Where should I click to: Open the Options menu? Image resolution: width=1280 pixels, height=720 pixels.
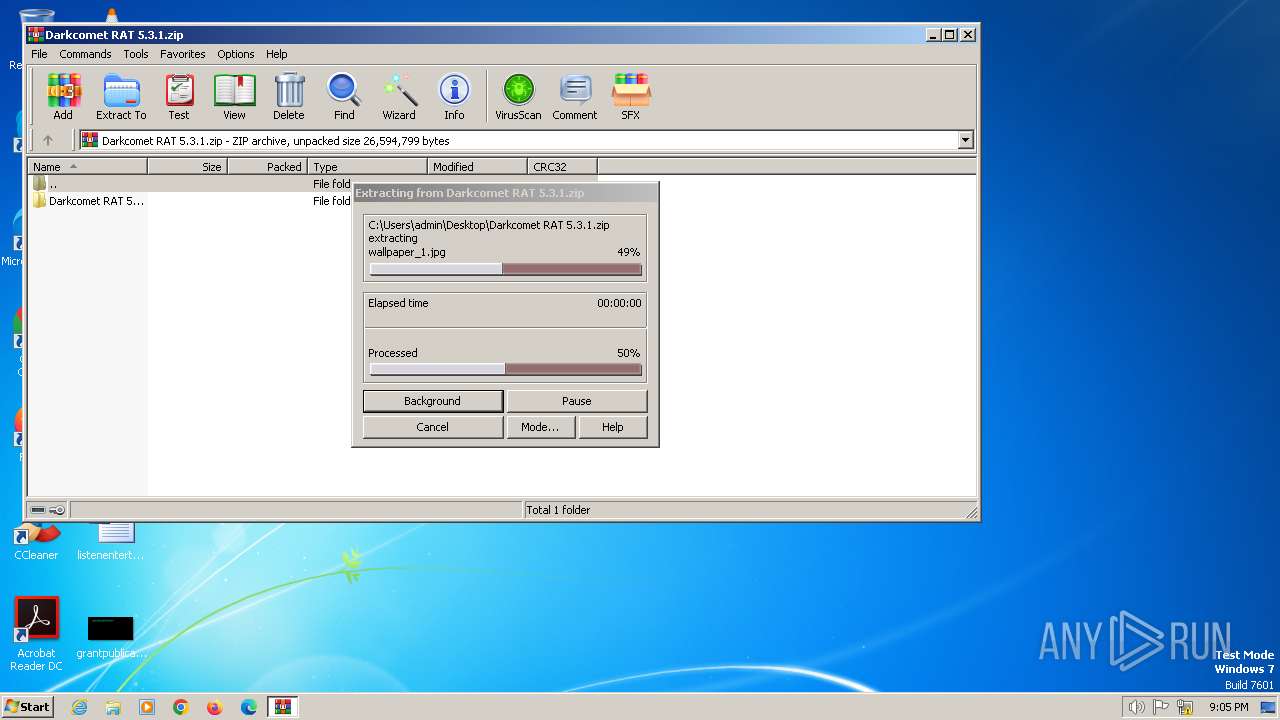pos(236,54)
